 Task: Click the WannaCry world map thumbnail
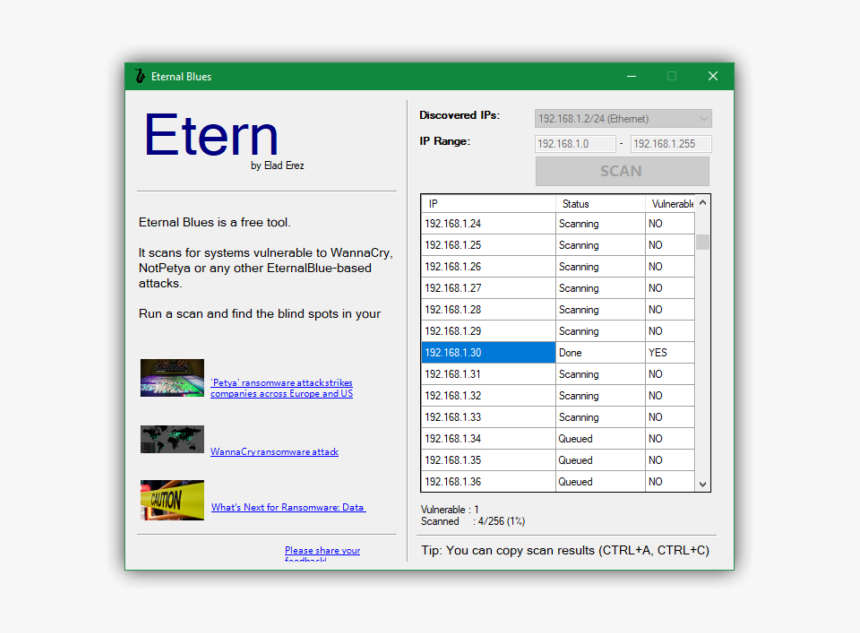172,439
